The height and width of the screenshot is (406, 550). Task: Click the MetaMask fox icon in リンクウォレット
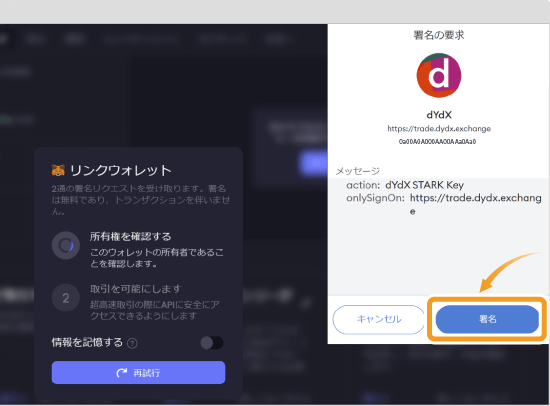pos(58,170)
